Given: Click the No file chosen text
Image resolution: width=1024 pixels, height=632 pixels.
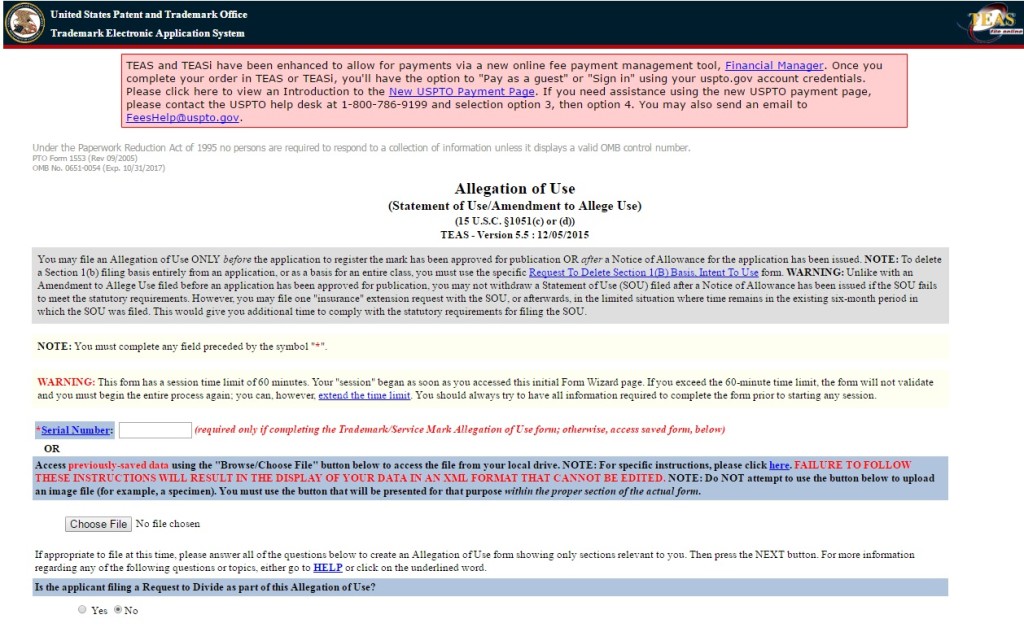Looking at the screenshot, I should 170,524.
